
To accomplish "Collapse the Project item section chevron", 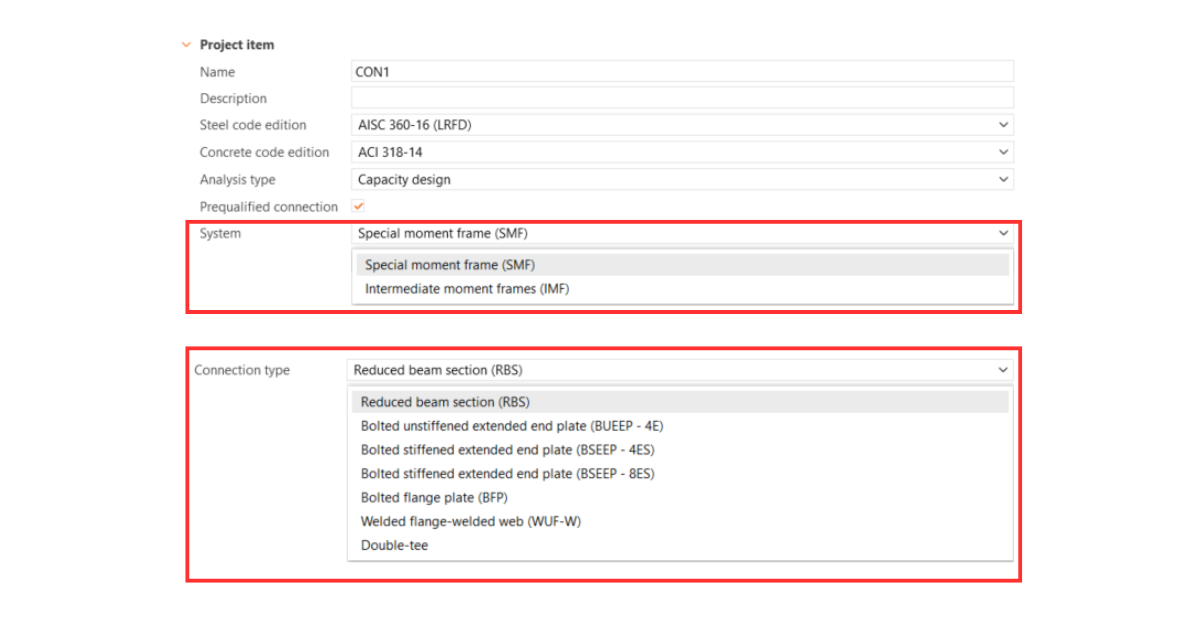I will (186, 44).
